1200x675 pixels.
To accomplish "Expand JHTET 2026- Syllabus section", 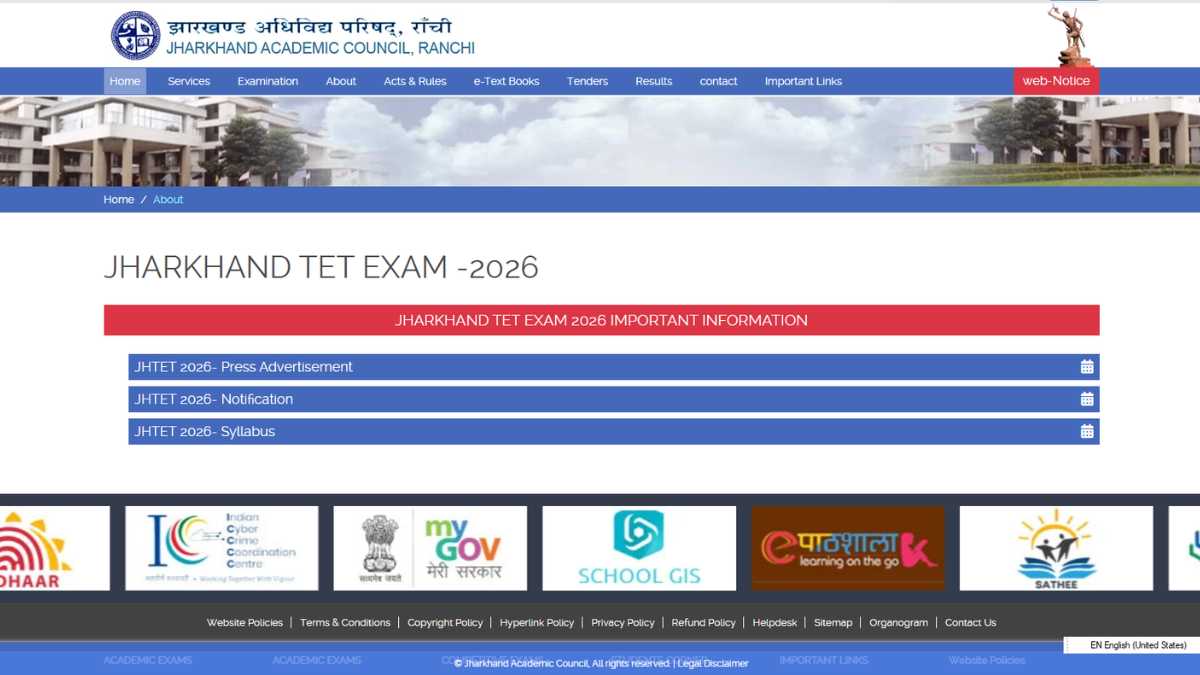I will tap(205, 432).
